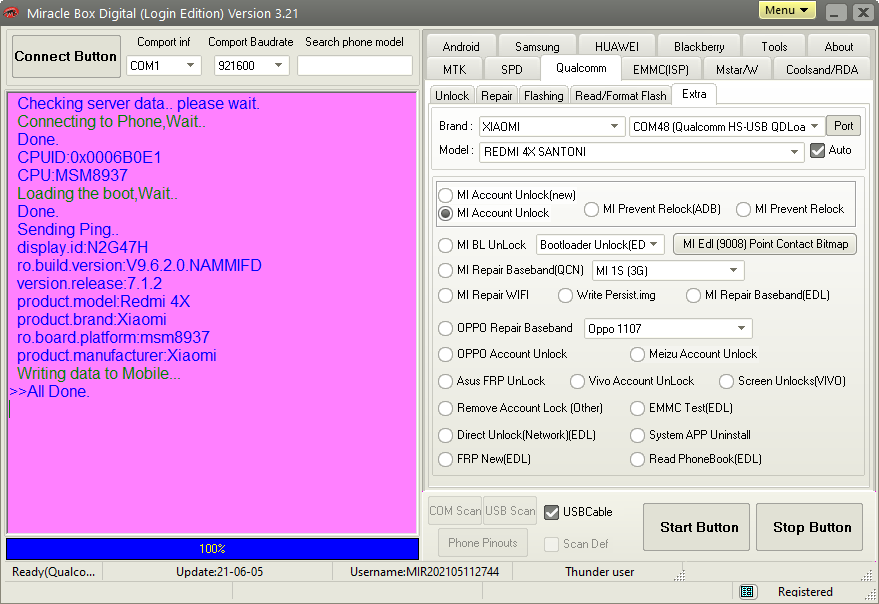Open the About tab
Image resolution: width=879 pixels, height=604 pixels.
click(x=839, y=47)
